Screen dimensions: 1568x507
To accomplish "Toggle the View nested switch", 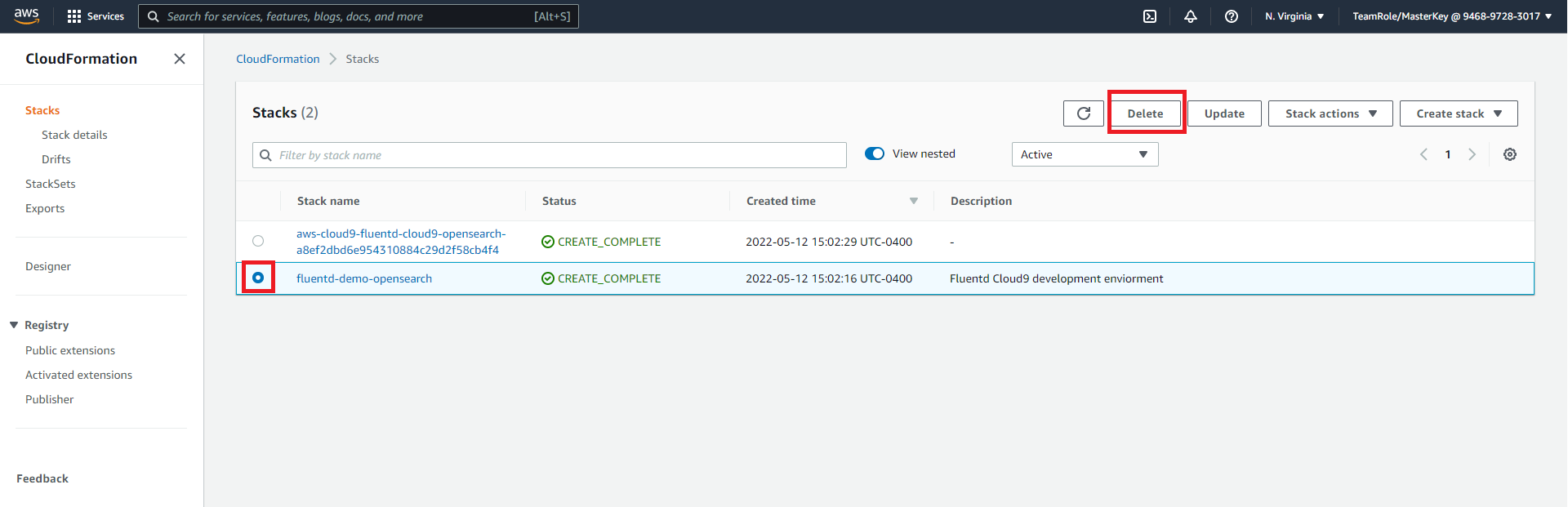I will [875, 153].
